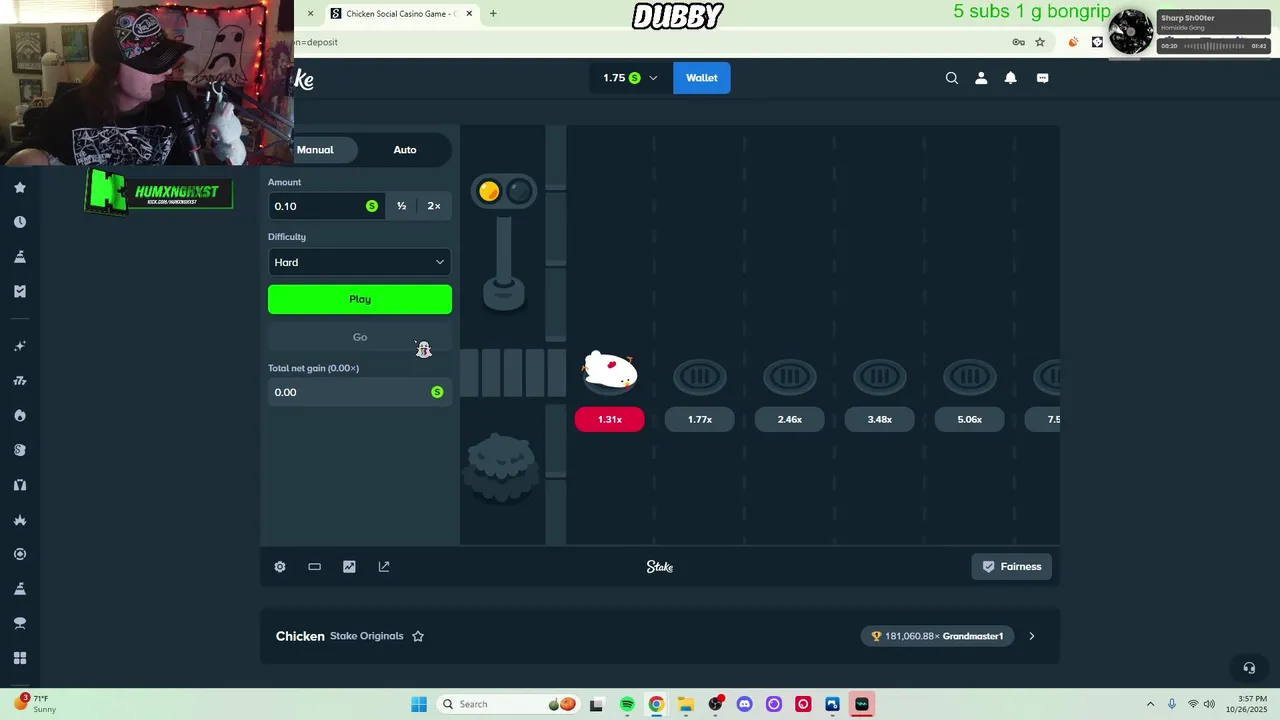Open the Fairness button
The width and height of the screenshot is (1280, 720).
pos(1012,567)
